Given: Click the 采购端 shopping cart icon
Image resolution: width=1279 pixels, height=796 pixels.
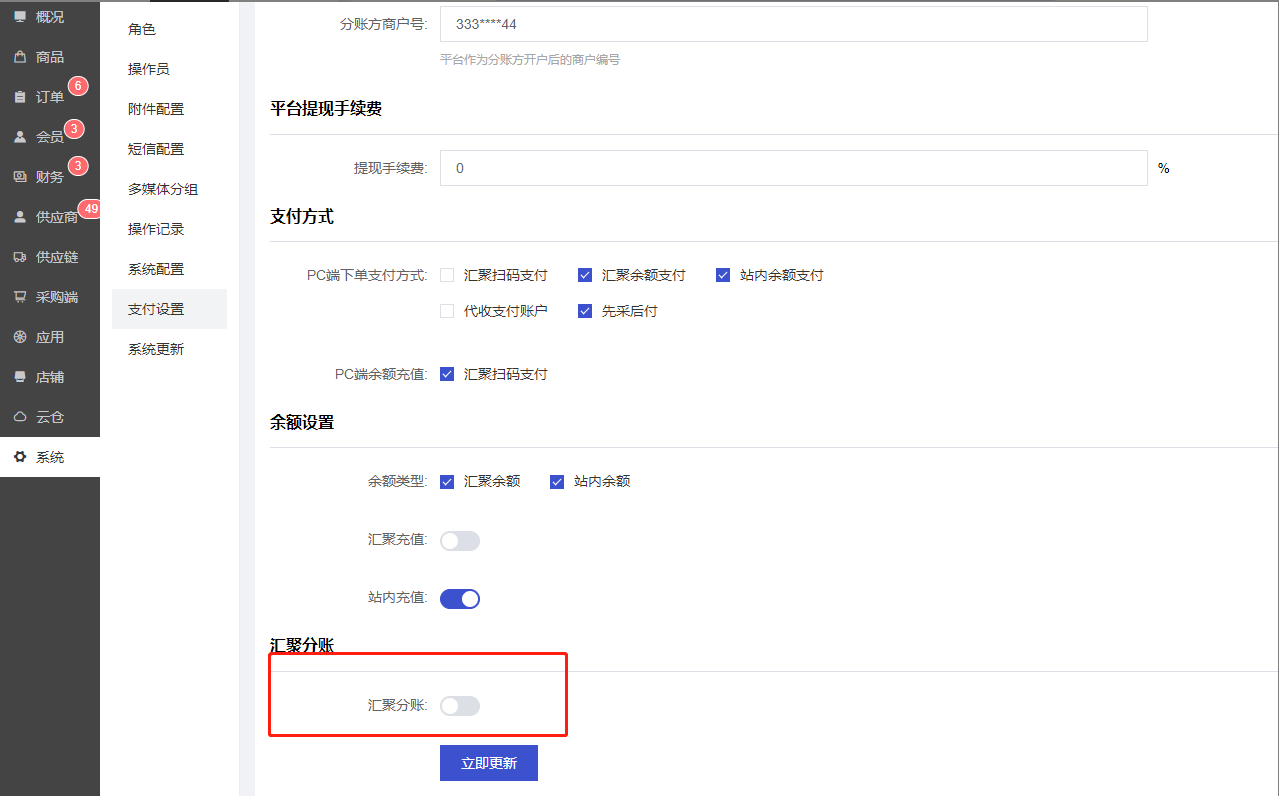Looking at the screenshot, I should pyautogui.click(x=20, y=297).
